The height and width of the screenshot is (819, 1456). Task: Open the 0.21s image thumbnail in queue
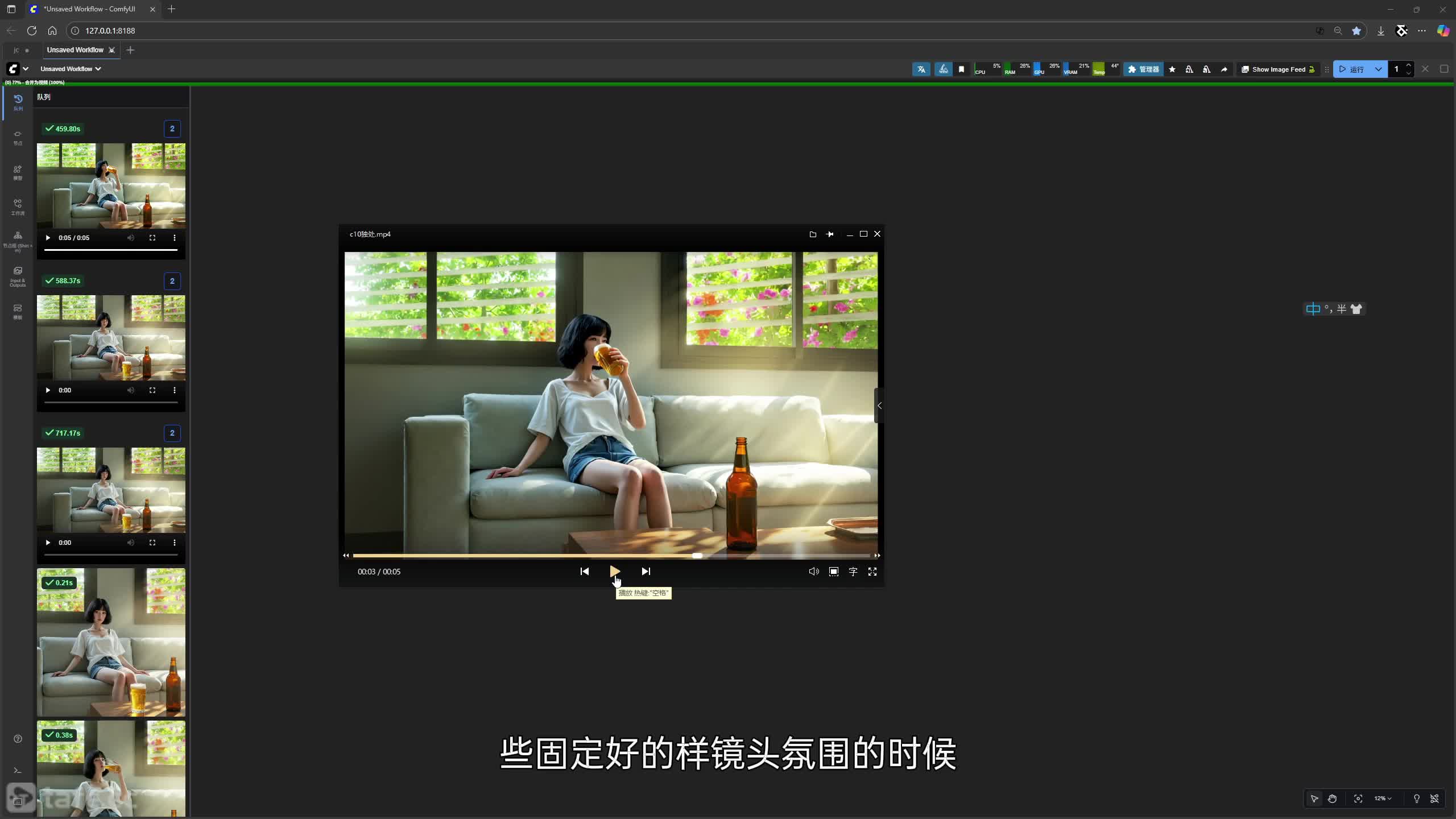[111, 643]
